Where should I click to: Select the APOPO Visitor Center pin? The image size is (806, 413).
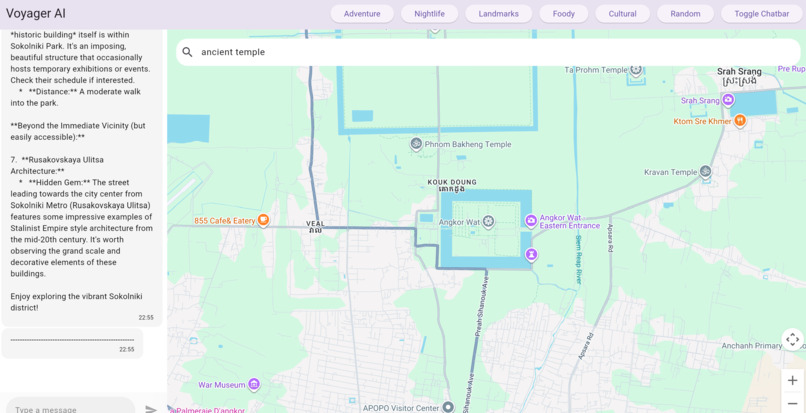point(449,407)
